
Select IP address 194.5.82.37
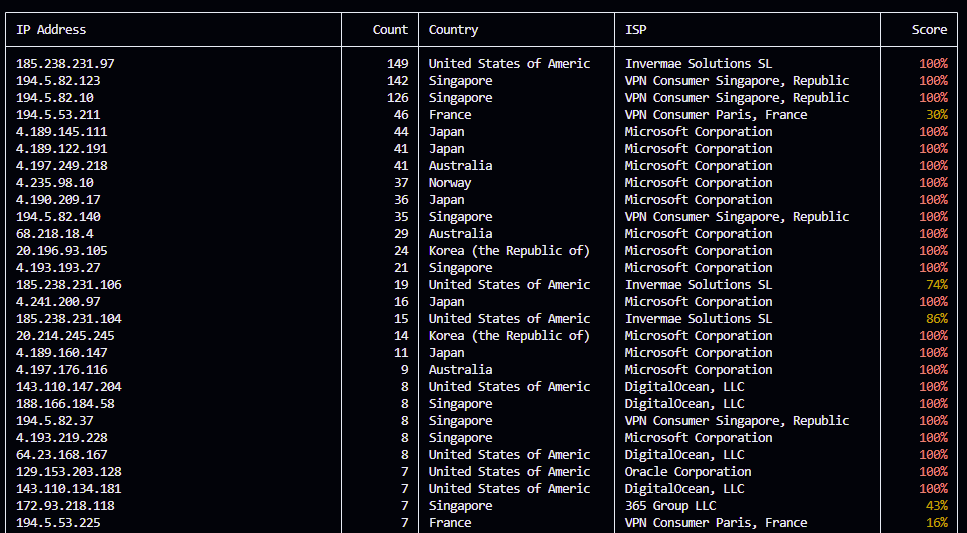click(55, 421)
